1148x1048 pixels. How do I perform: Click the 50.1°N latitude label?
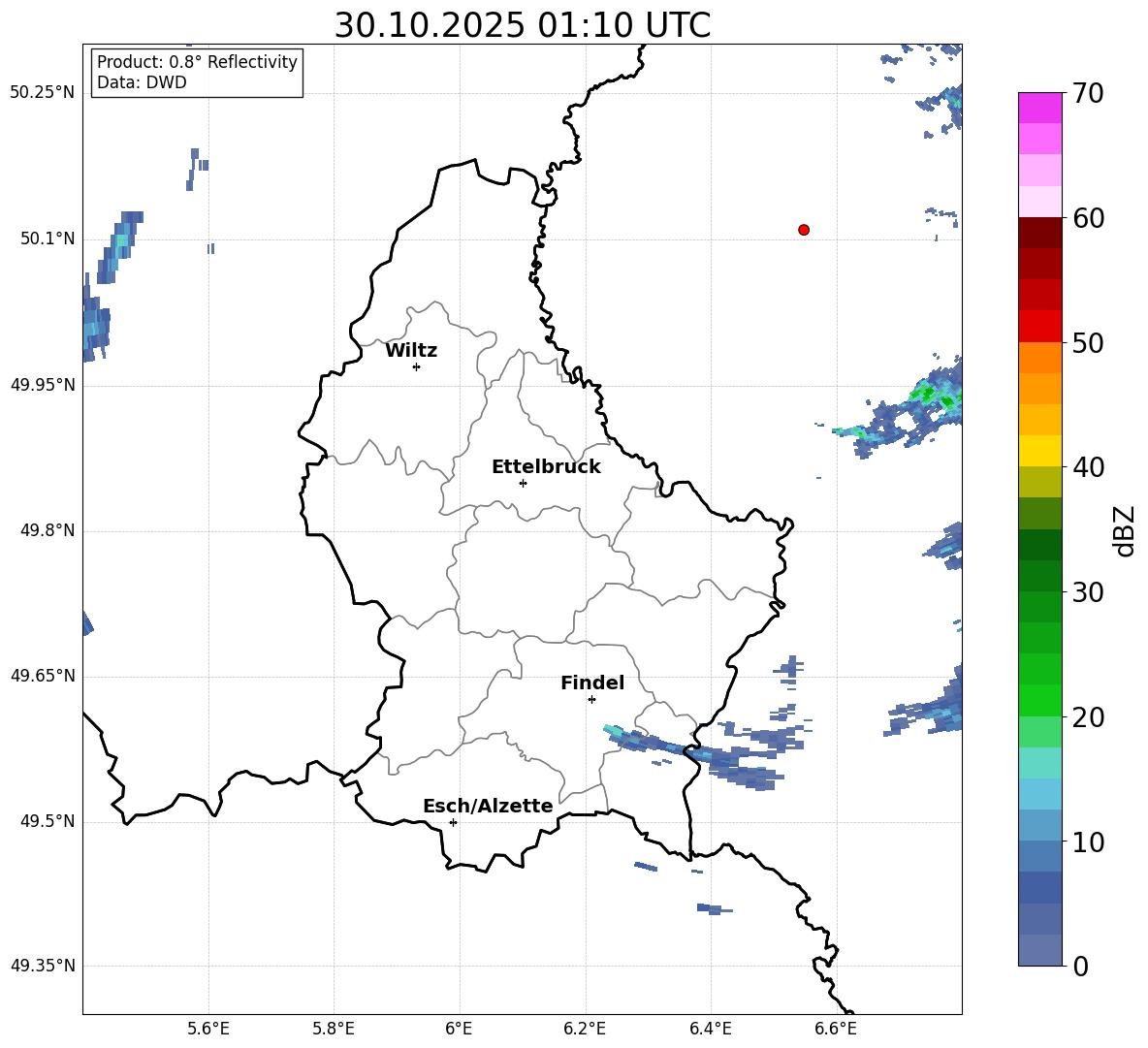[x=48, y=238]
